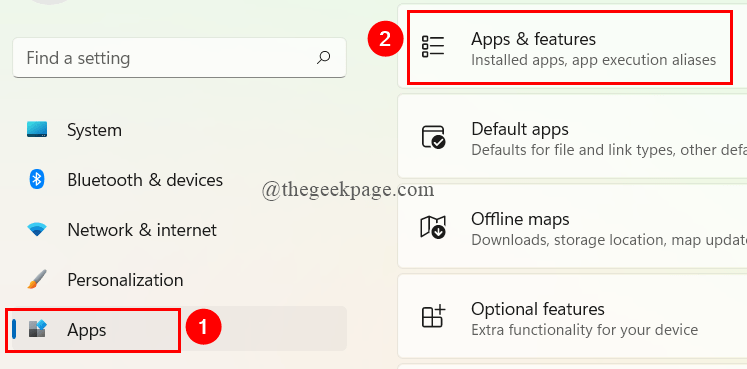Select Personalization label in sidebar

point(125,279)
